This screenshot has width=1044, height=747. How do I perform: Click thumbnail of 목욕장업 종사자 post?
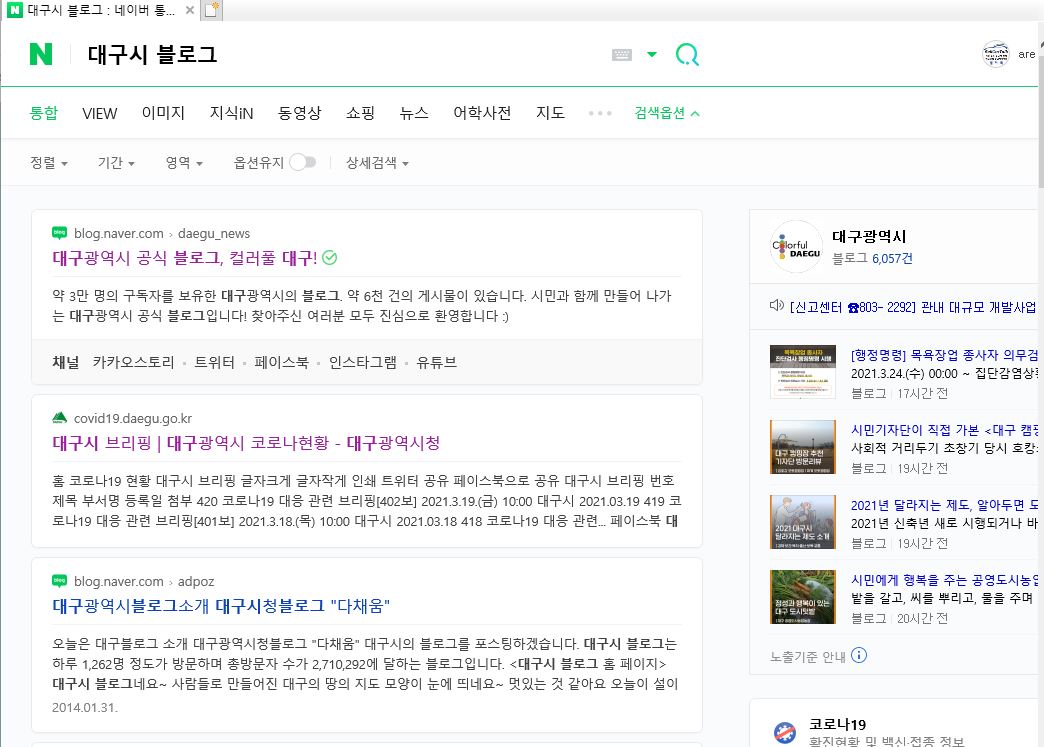(802, 372)
